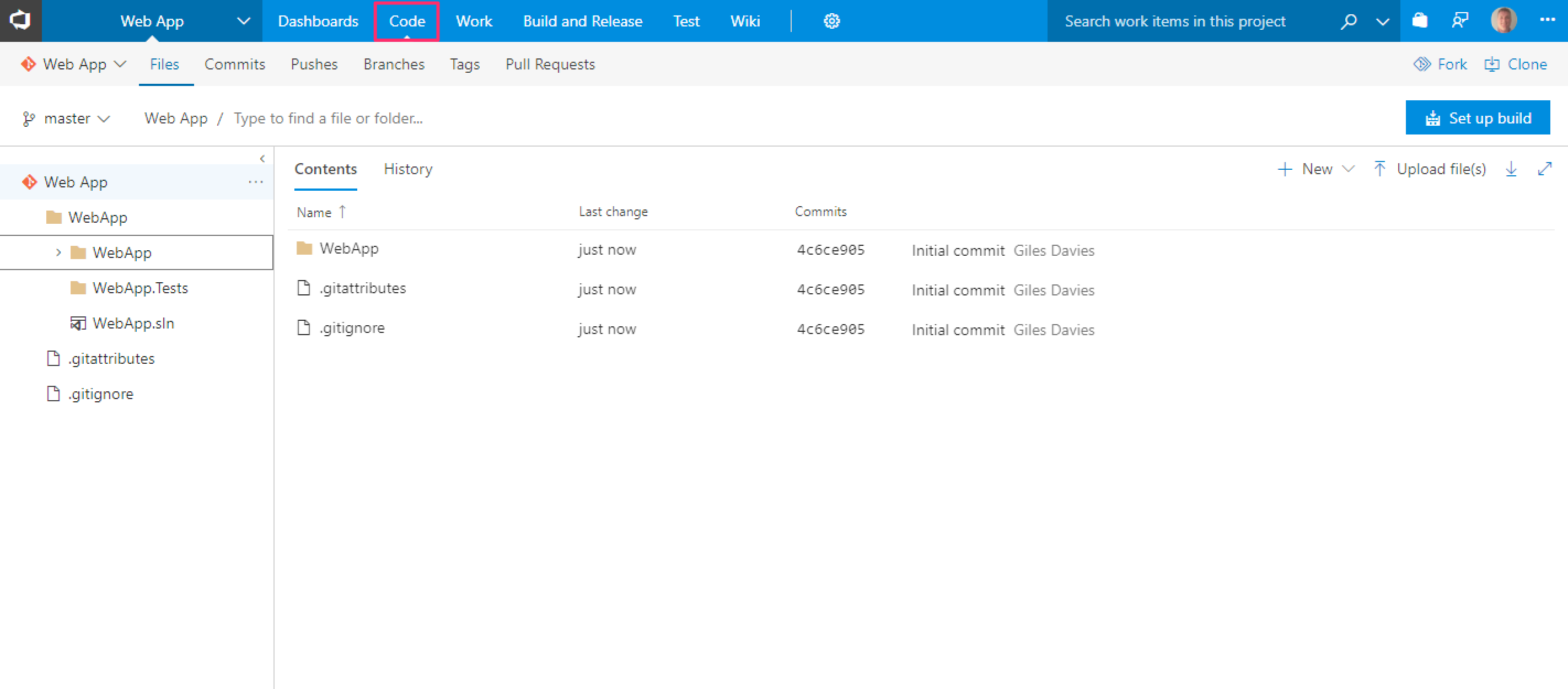Click the Set up build button
The image size is (1568, 689).
pyautogui.click(x=1477, y=118)
